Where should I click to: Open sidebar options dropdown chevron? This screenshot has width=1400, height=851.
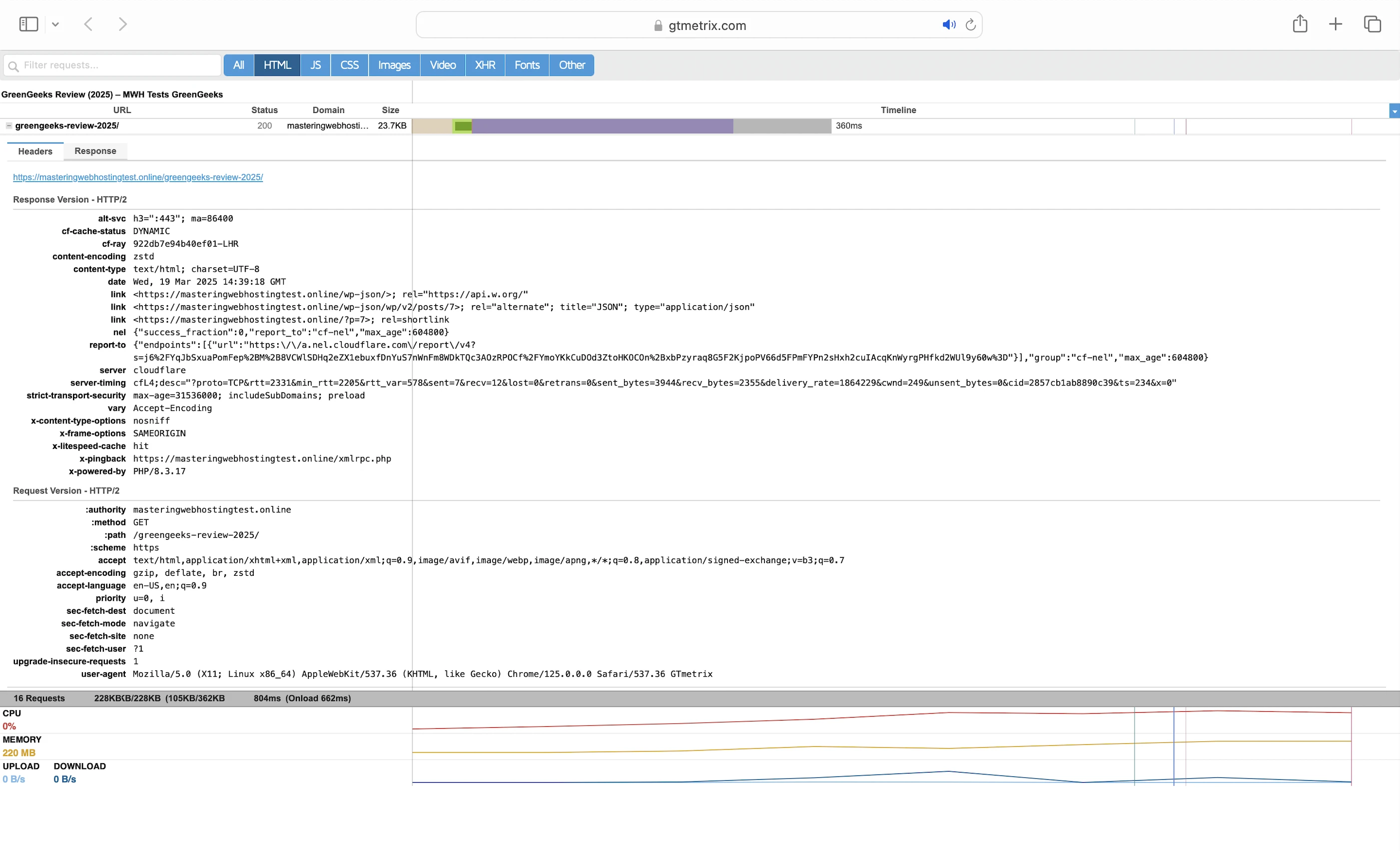[55, 24]
